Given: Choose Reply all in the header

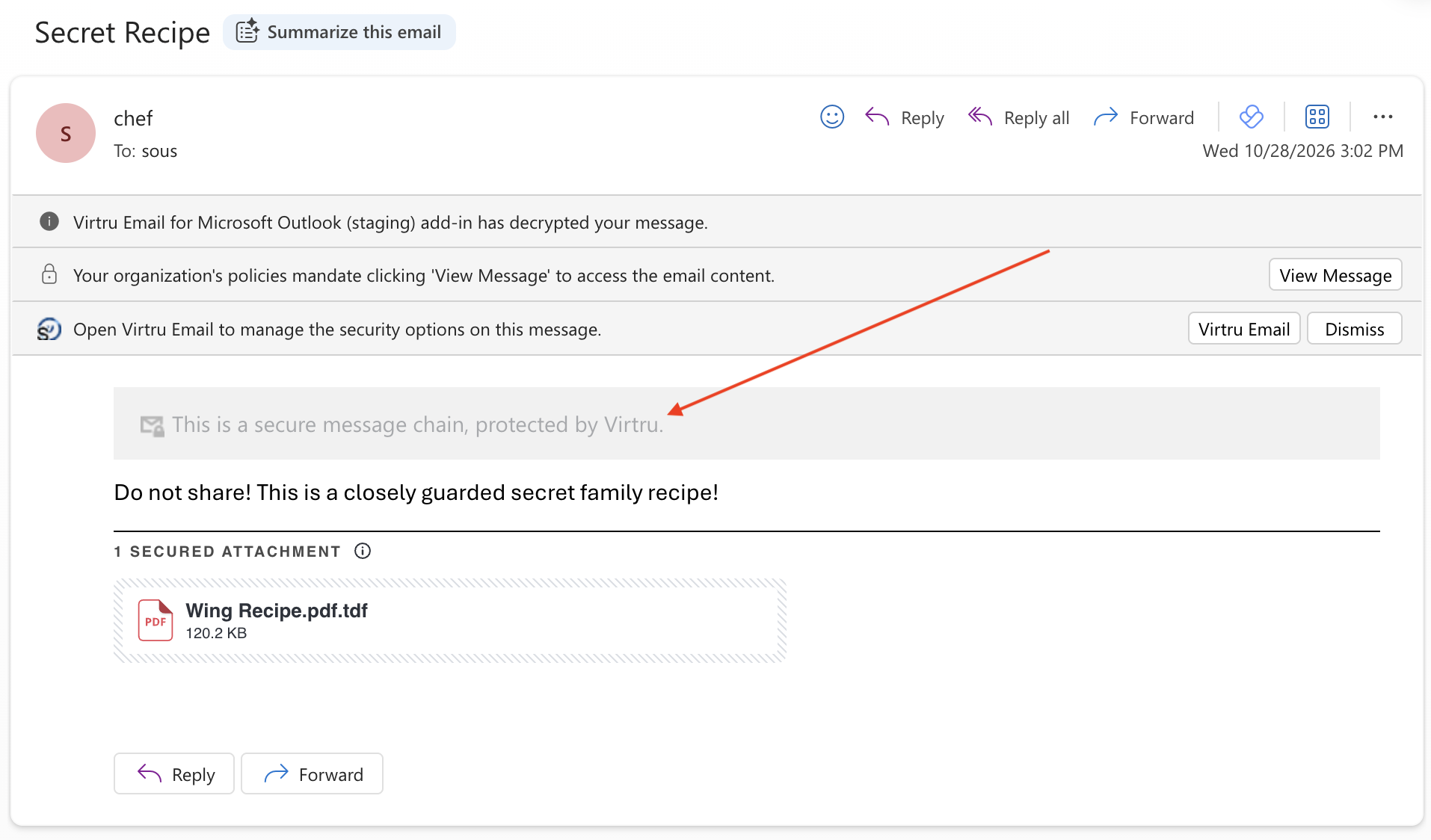Looking at the screenshot, I should coord(1018,117).
